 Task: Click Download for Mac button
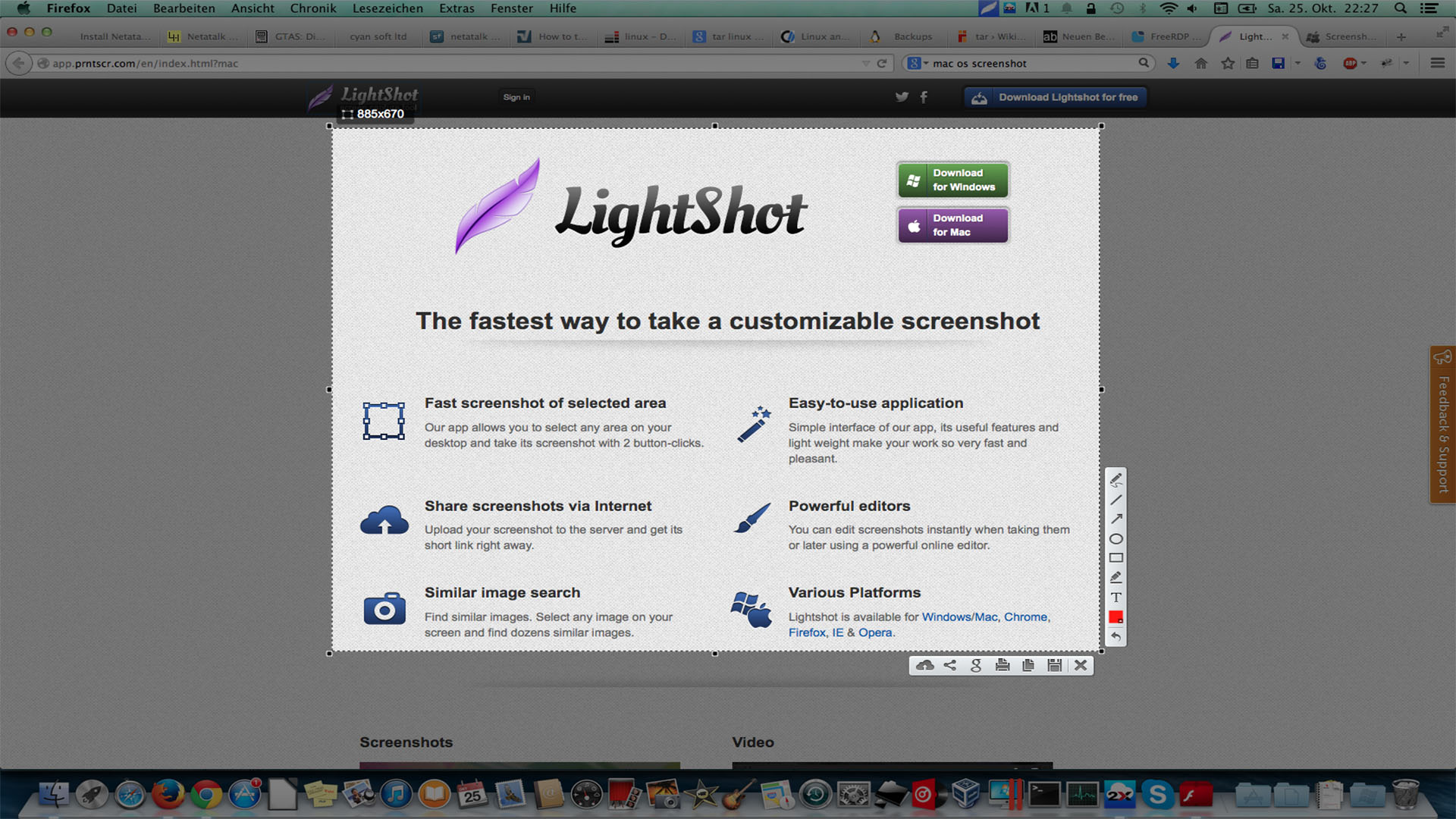(x=952, y=224)
